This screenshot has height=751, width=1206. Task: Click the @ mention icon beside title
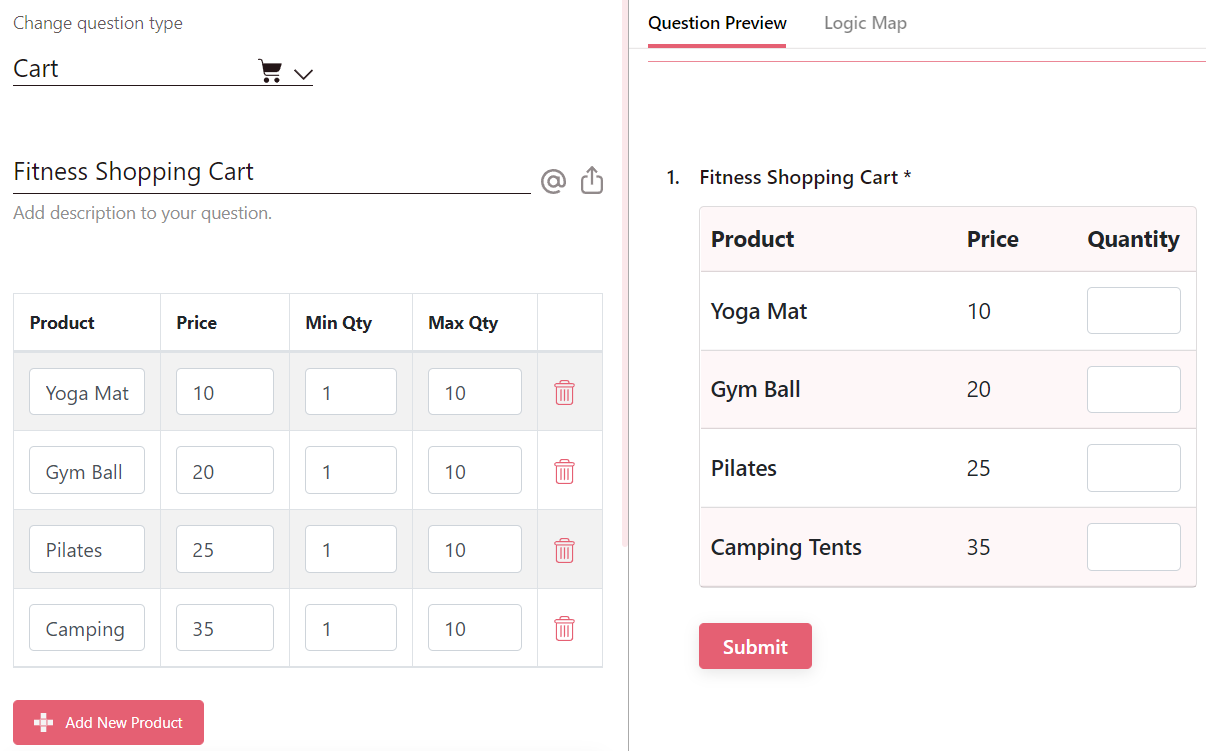click(x=553, y=181)
